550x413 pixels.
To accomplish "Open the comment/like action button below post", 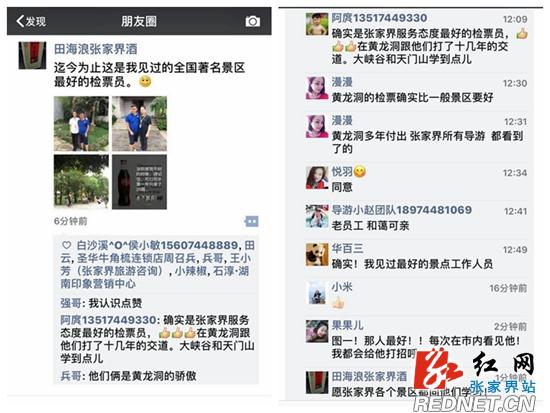I will 251,221.
